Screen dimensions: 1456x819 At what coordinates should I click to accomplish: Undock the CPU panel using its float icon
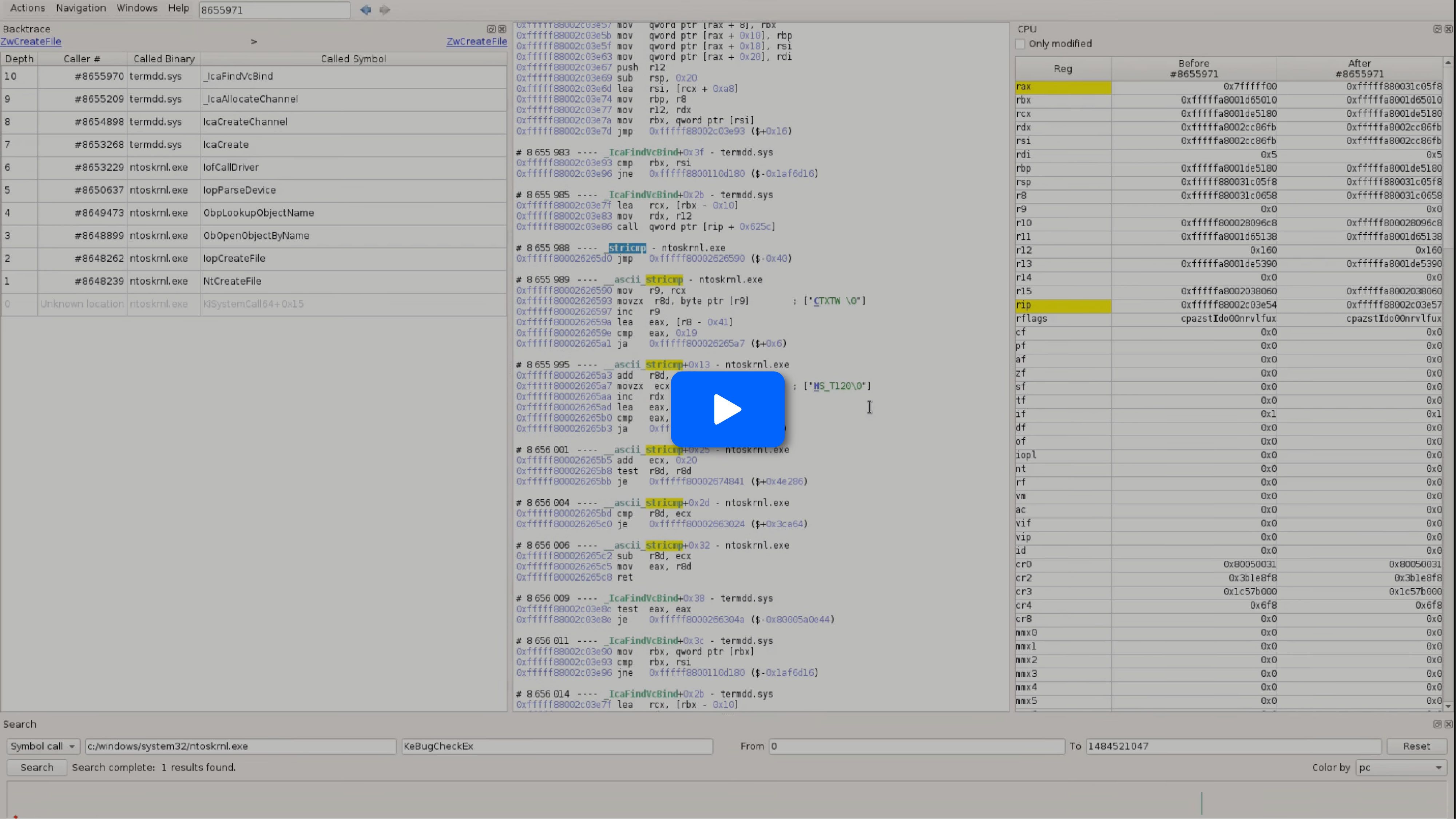(x=1437, y=29)
